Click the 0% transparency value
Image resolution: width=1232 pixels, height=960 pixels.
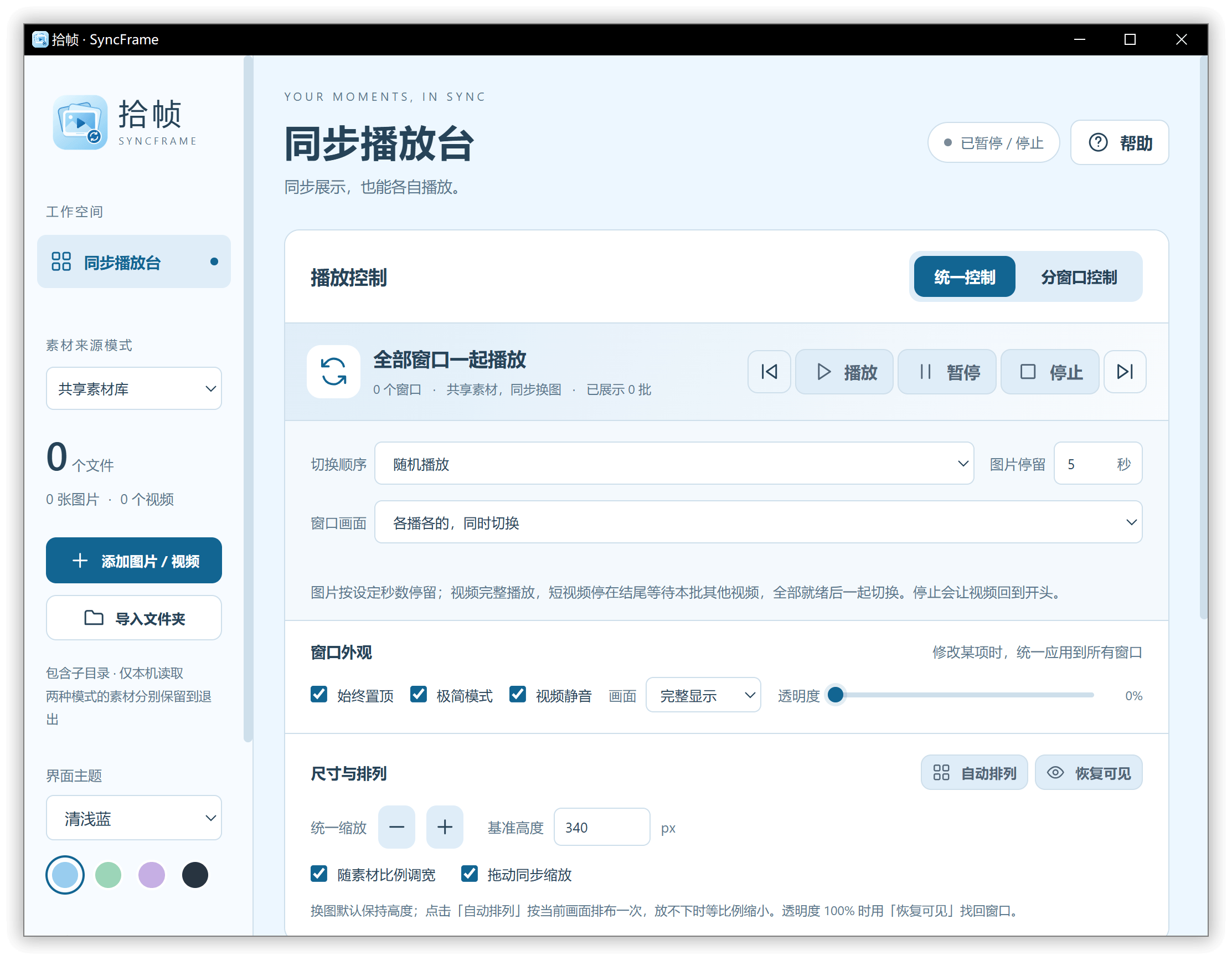pyautogui.click(x=1133, y=696)
